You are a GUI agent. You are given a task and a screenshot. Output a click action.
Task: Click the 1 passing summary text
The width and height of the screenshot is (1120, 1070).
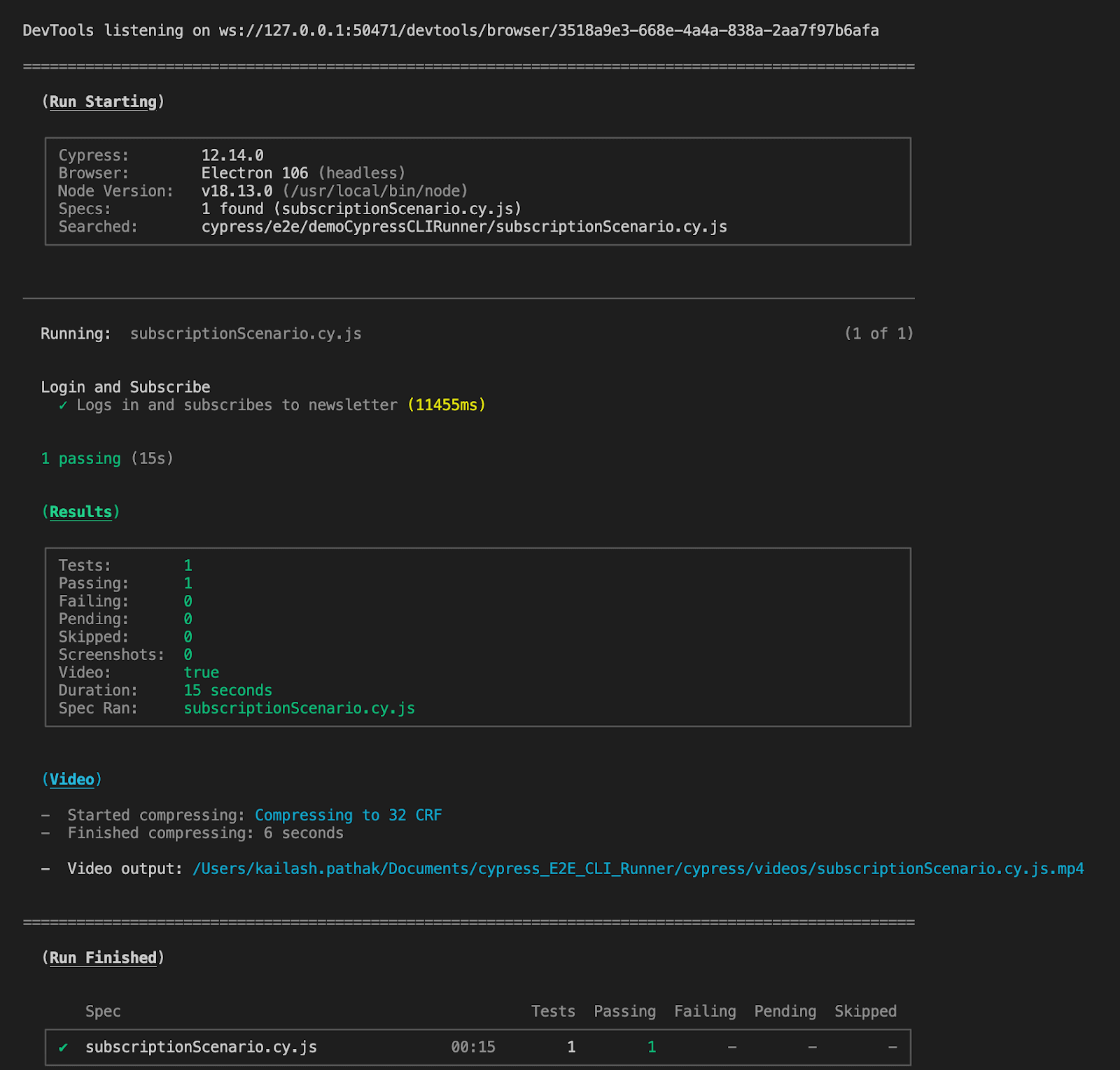(x=80, y=458)
